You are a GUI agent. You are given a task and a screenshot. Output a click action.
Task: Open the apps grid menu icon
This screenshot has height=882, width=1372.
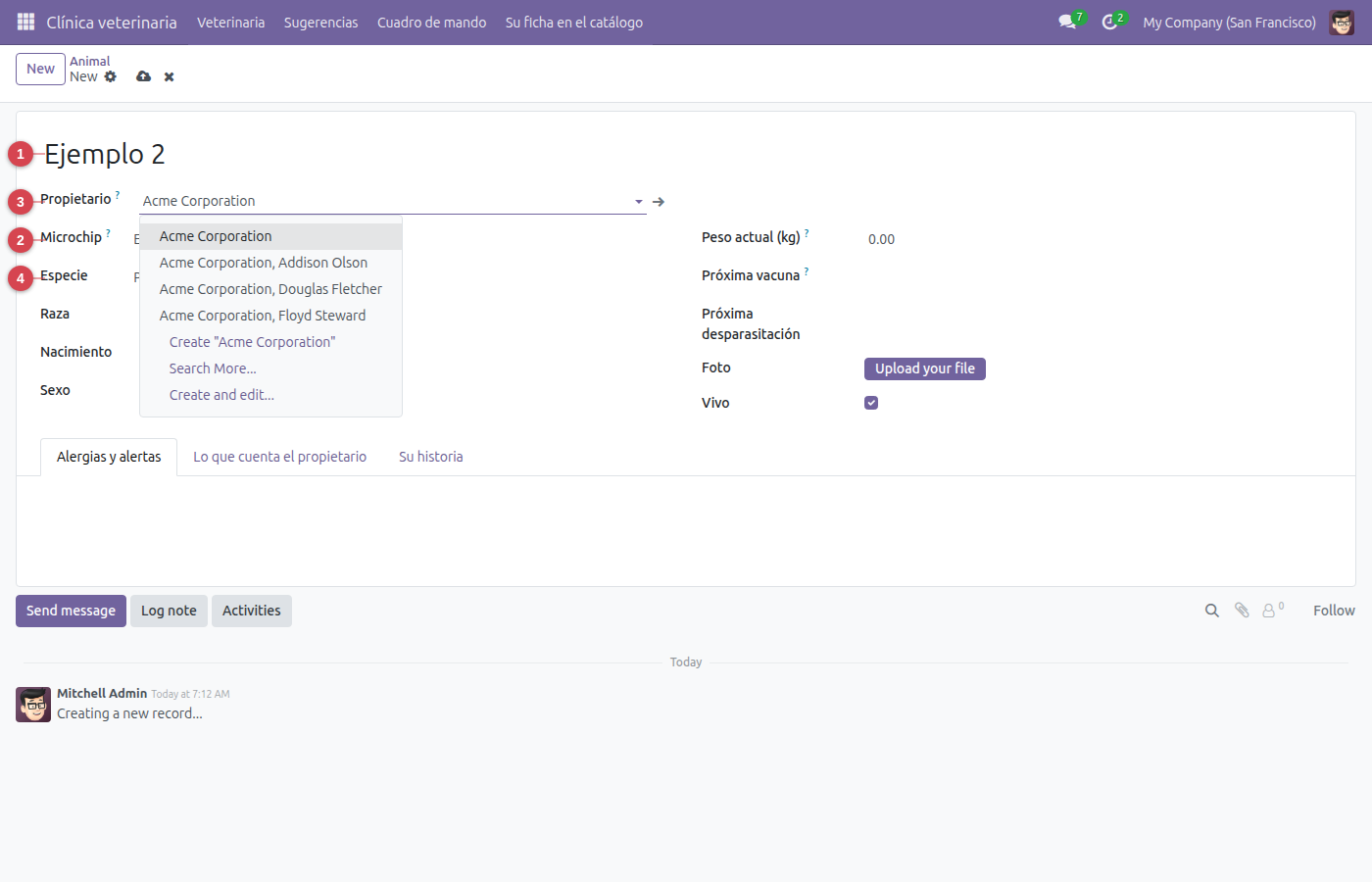coord(26,22)
